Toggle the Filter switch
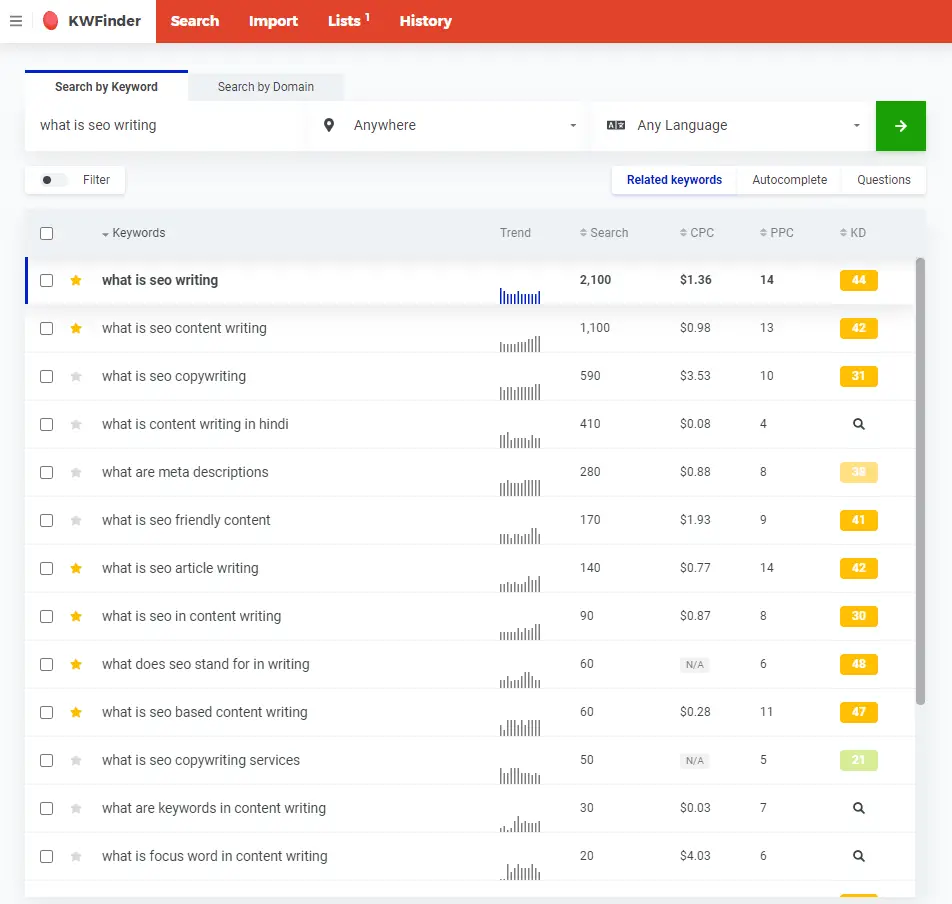The image size is (952, 904). click(x=53, y=180)
